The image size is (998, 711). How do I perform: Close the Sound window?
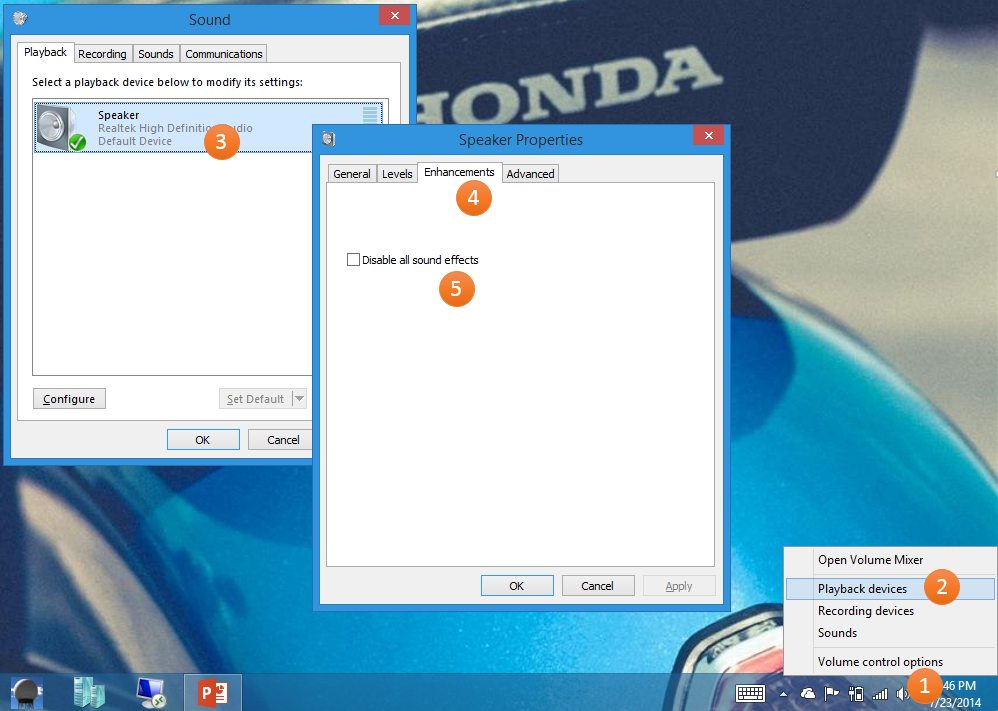pos(395,15)
